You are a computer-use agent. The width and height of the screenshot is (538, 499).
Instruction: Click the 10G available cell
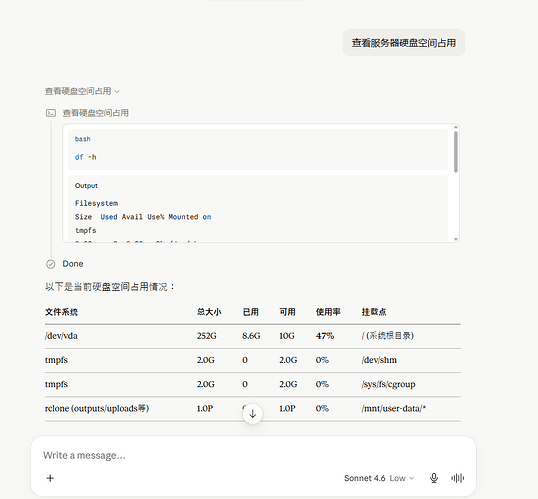point(287,336)
